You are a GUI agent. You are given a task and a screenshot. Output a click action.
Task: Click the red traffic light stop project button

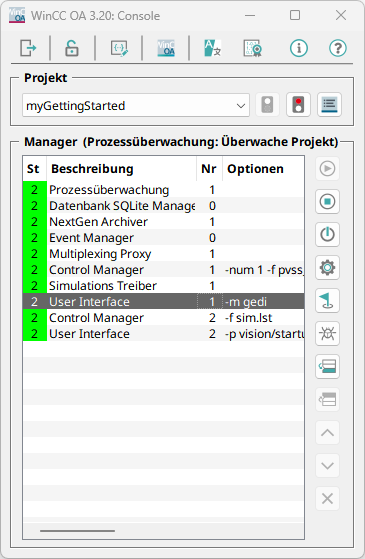point(298,105)
